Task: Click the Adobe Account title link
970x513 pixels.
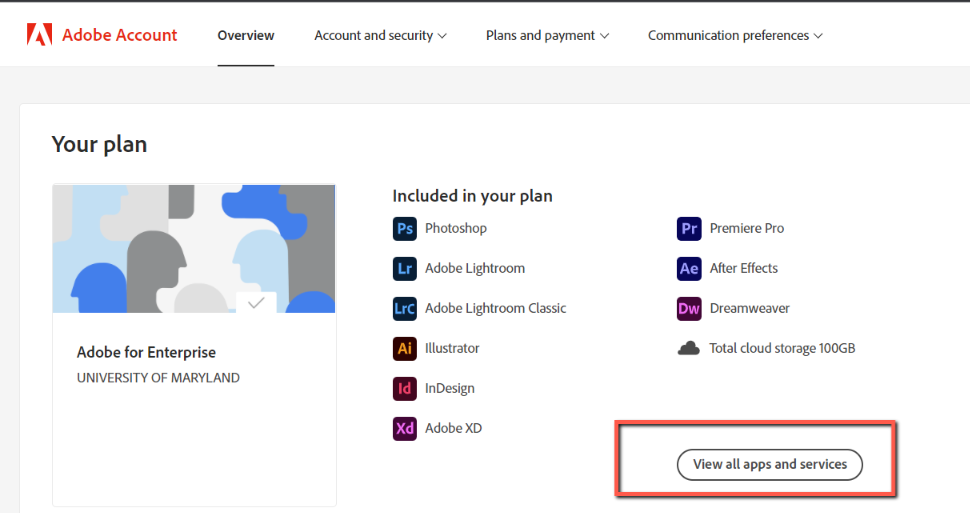Action: 119,35
